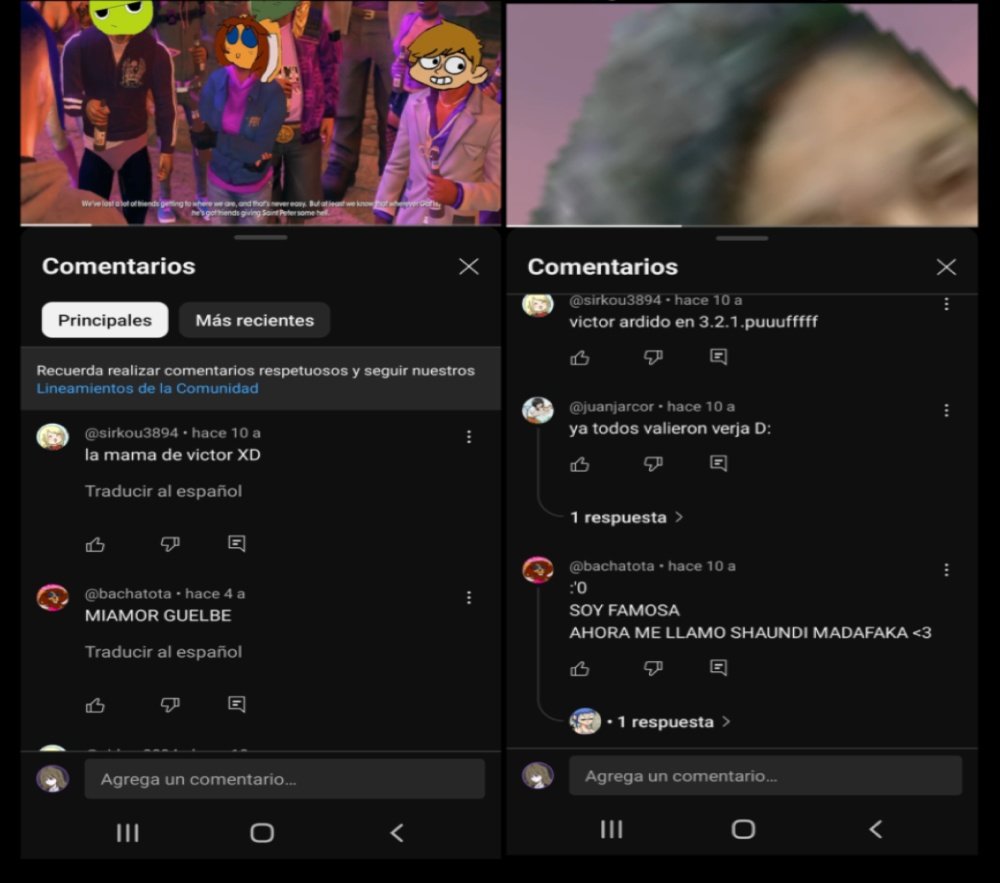Viewport: 1000px width, 883px height.
Task: Tap Android recent apps button on left phone
Action: point(128,833)
